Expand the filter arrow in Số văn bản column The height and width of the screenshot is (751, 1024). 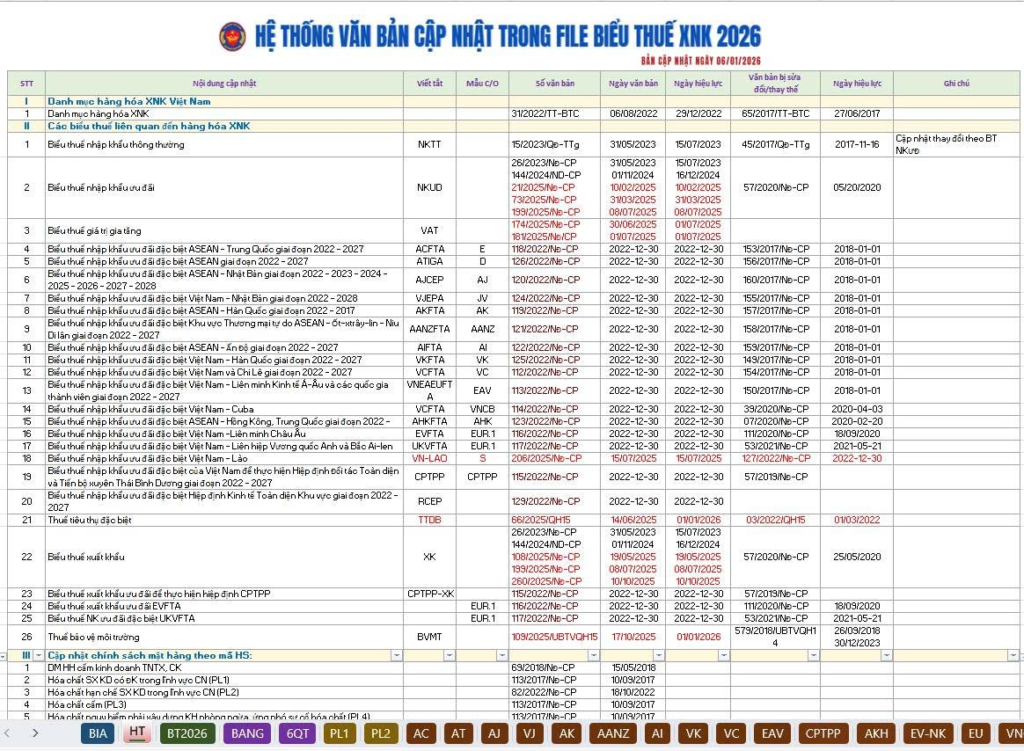pos(592,655)
